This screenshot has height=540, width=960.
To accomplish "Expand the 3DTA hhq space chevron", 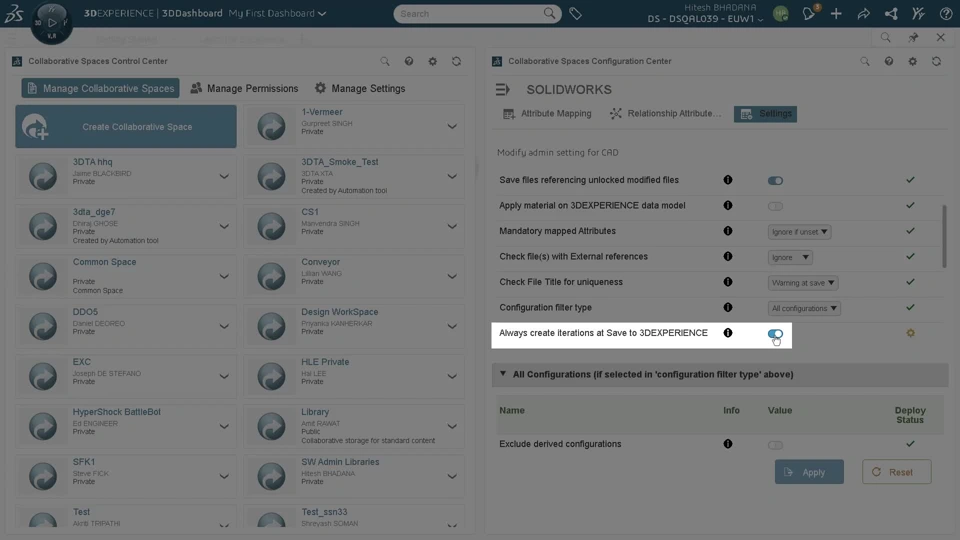I will coord(224,176).
